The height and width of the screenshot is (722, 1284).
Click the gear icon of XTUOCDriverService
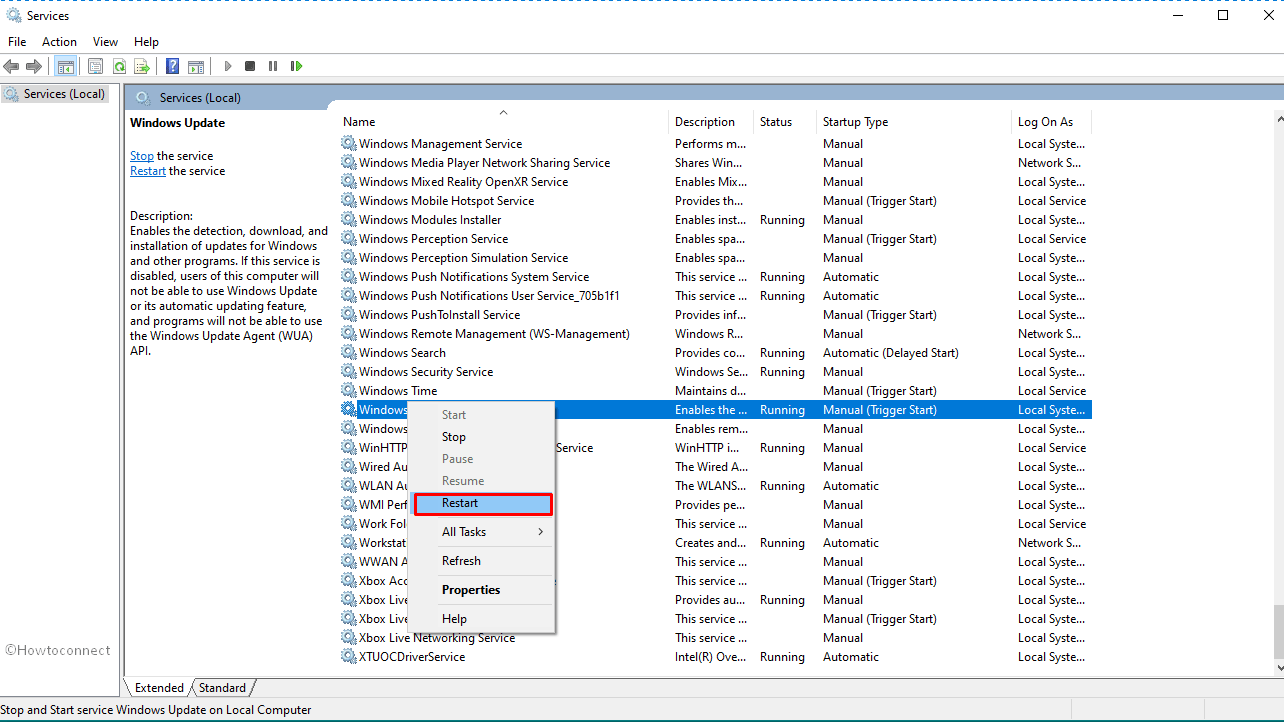point(348,656)
